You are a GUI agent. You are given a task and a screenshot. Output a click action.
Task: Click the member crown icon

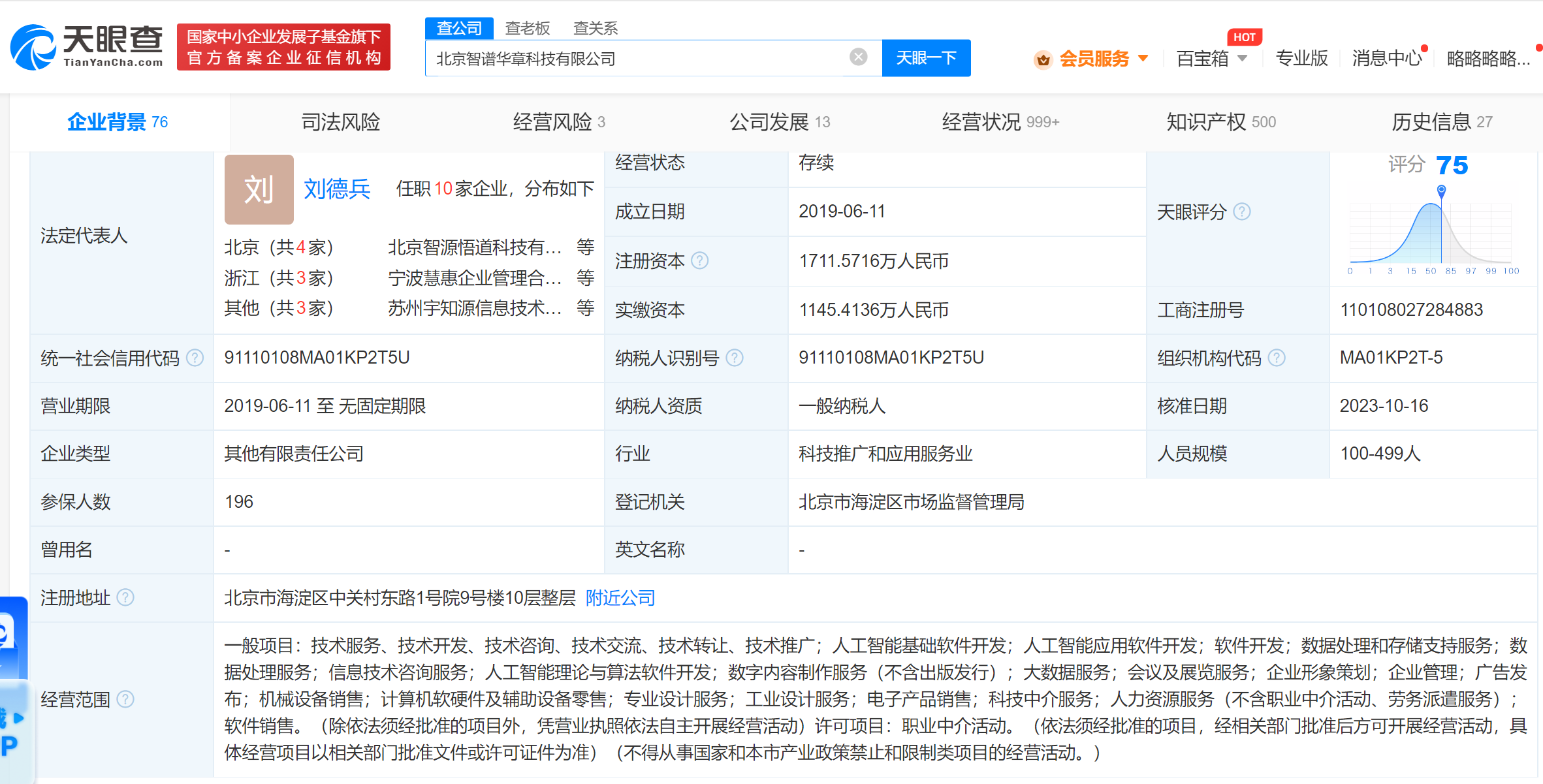click(1043, 59)
